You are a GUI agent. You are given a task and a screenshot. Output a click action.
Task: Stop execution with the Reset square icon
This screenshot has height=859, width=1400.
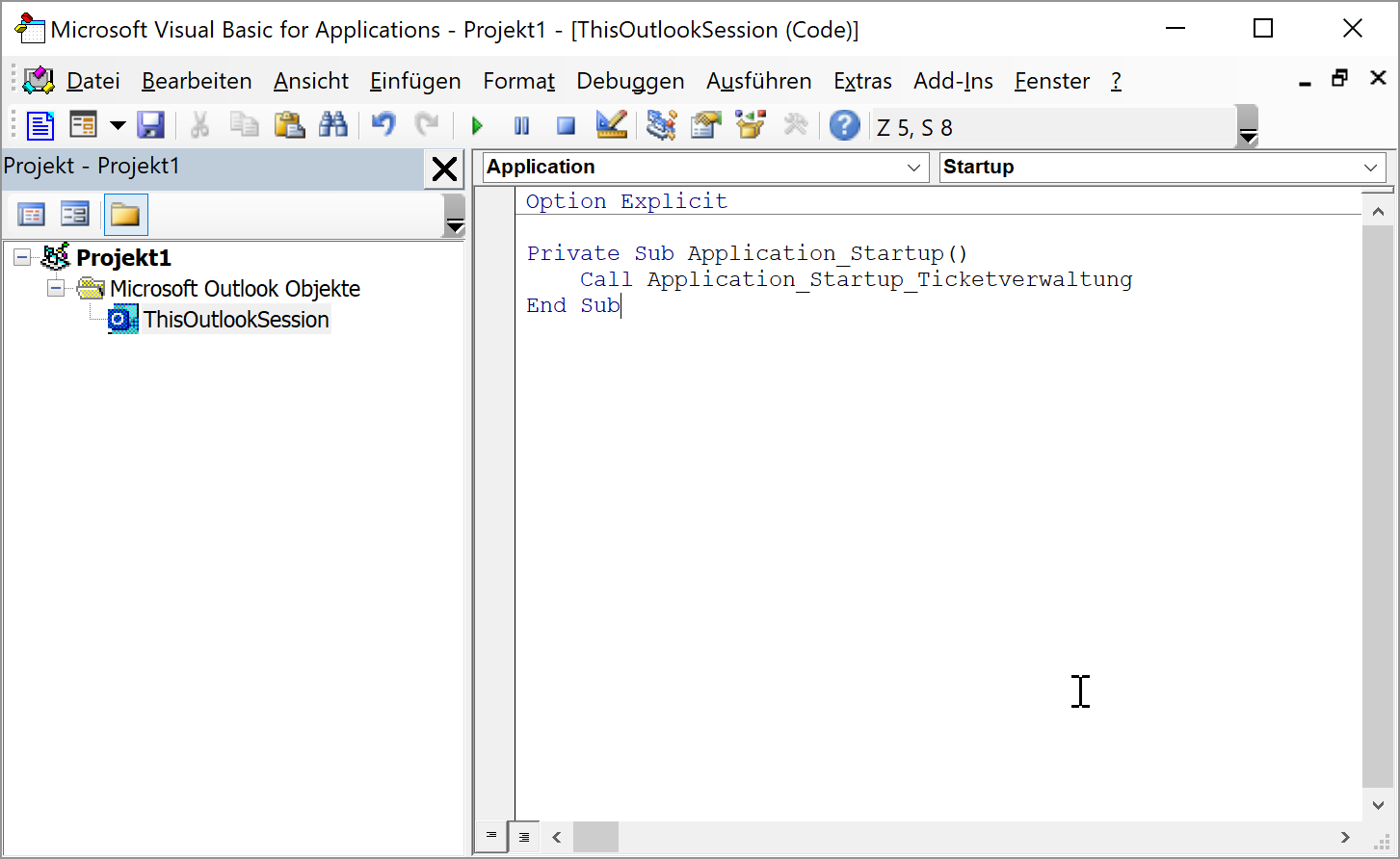(566, 126)
